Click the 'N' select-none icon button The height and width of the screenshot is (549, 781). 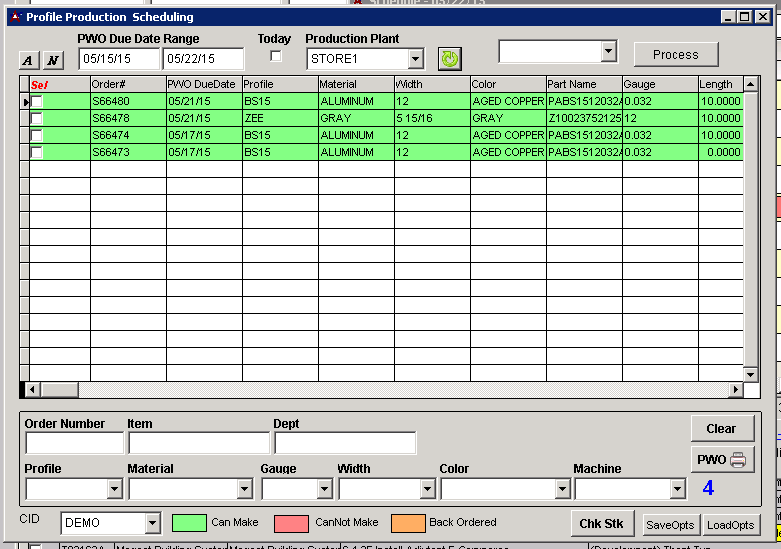click(53, 60)
